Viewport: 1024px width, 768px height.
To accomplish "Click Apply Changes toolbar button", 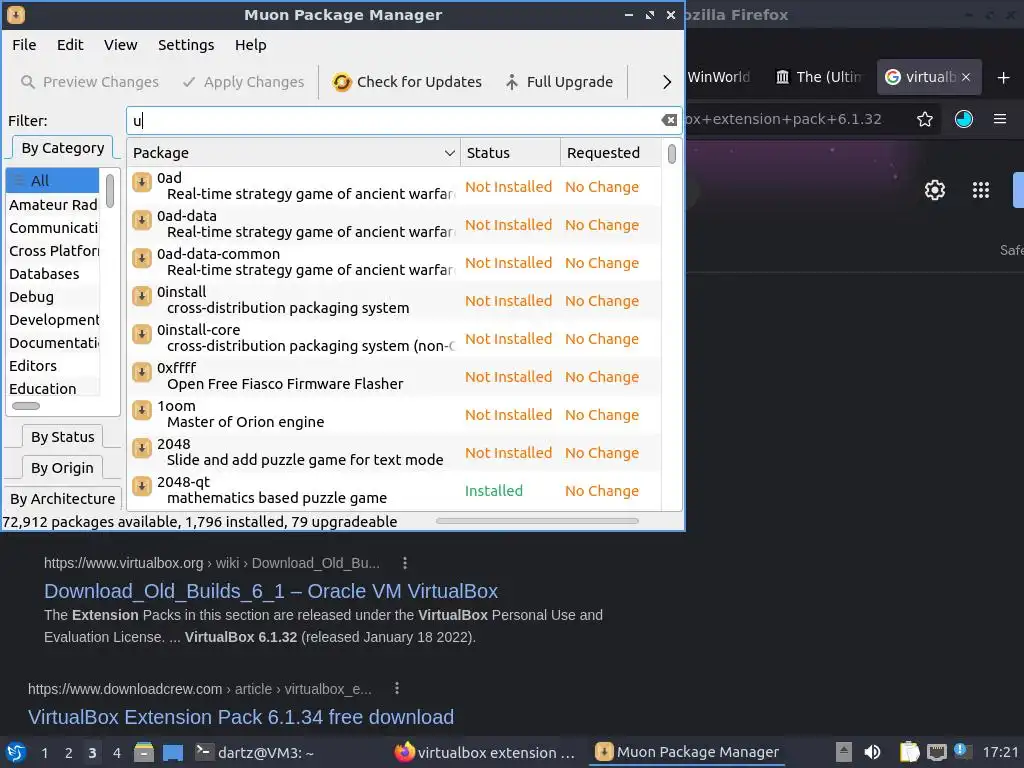I will click(244, 82).
